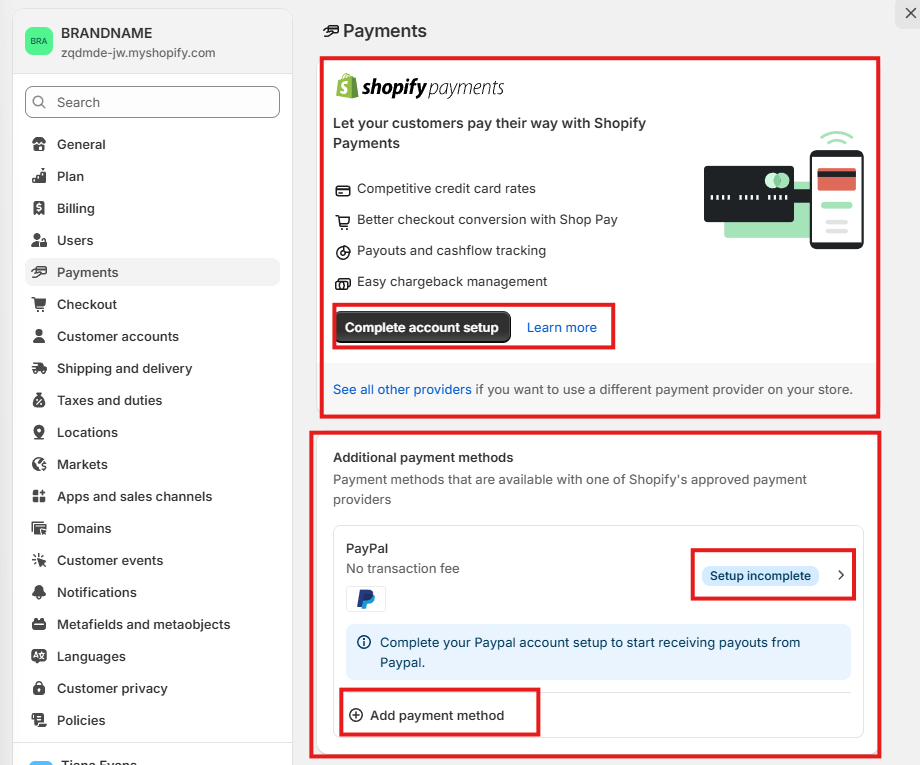Click the Easy chargeback management text

[x=452, y=282]
